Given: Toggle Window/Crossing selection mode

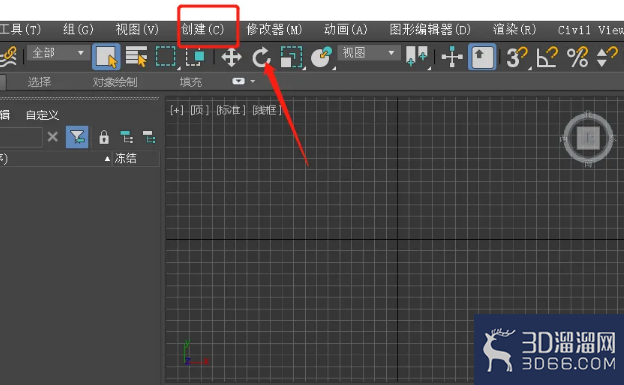Looking at the screenshot, I should coord(195,57).
